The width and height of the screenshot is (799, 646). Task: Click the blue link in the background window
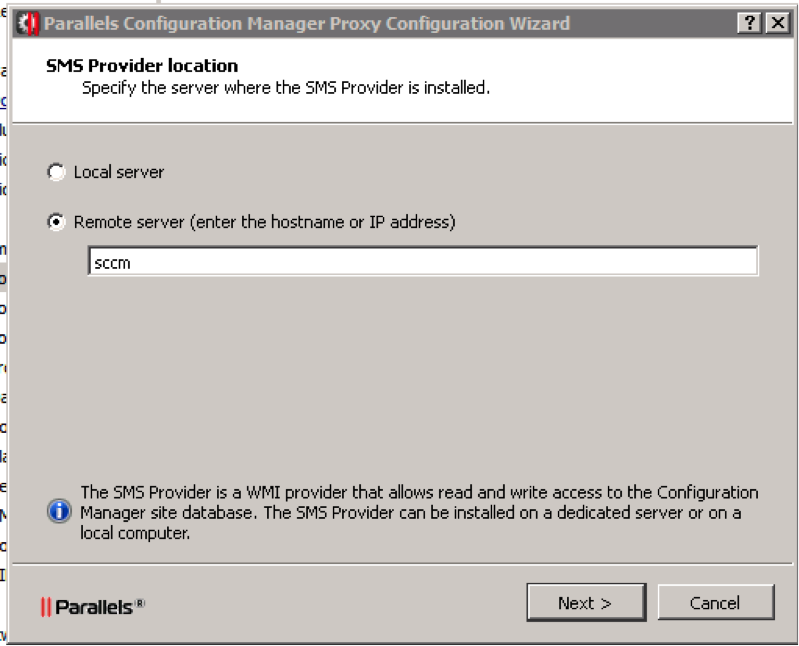(3, 101)
